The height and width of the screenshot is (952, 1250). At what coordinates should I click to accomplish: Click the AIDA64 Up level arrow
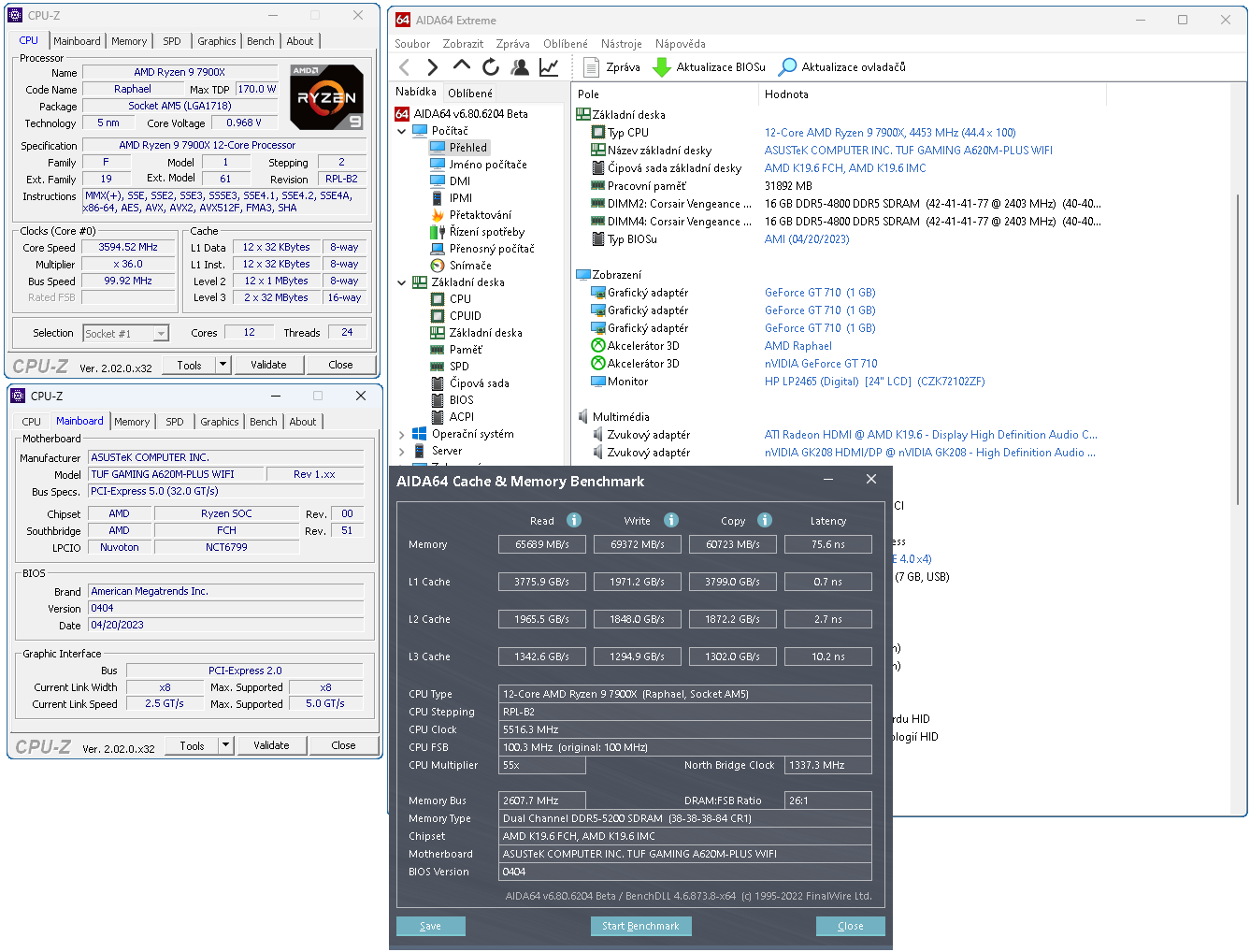[x=461, y=66]
